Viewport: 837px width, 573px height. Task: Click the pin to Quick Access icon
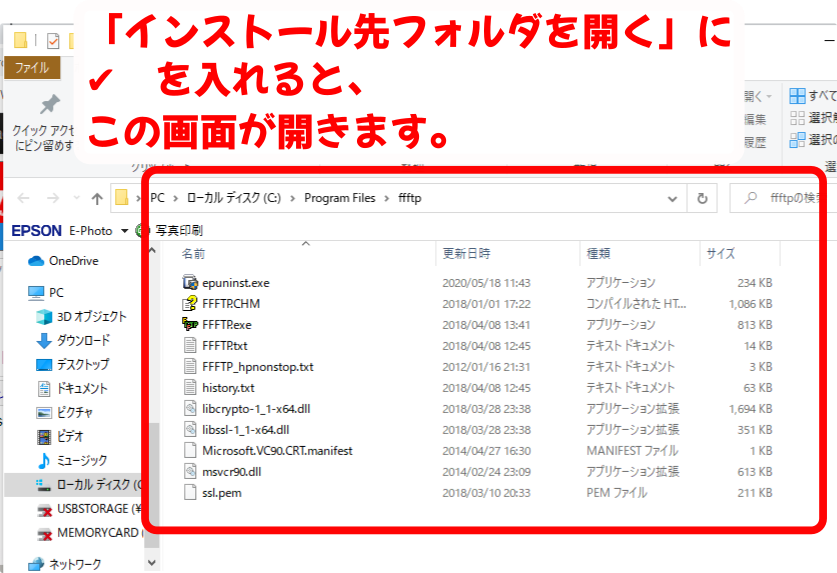tap(50, 105)
